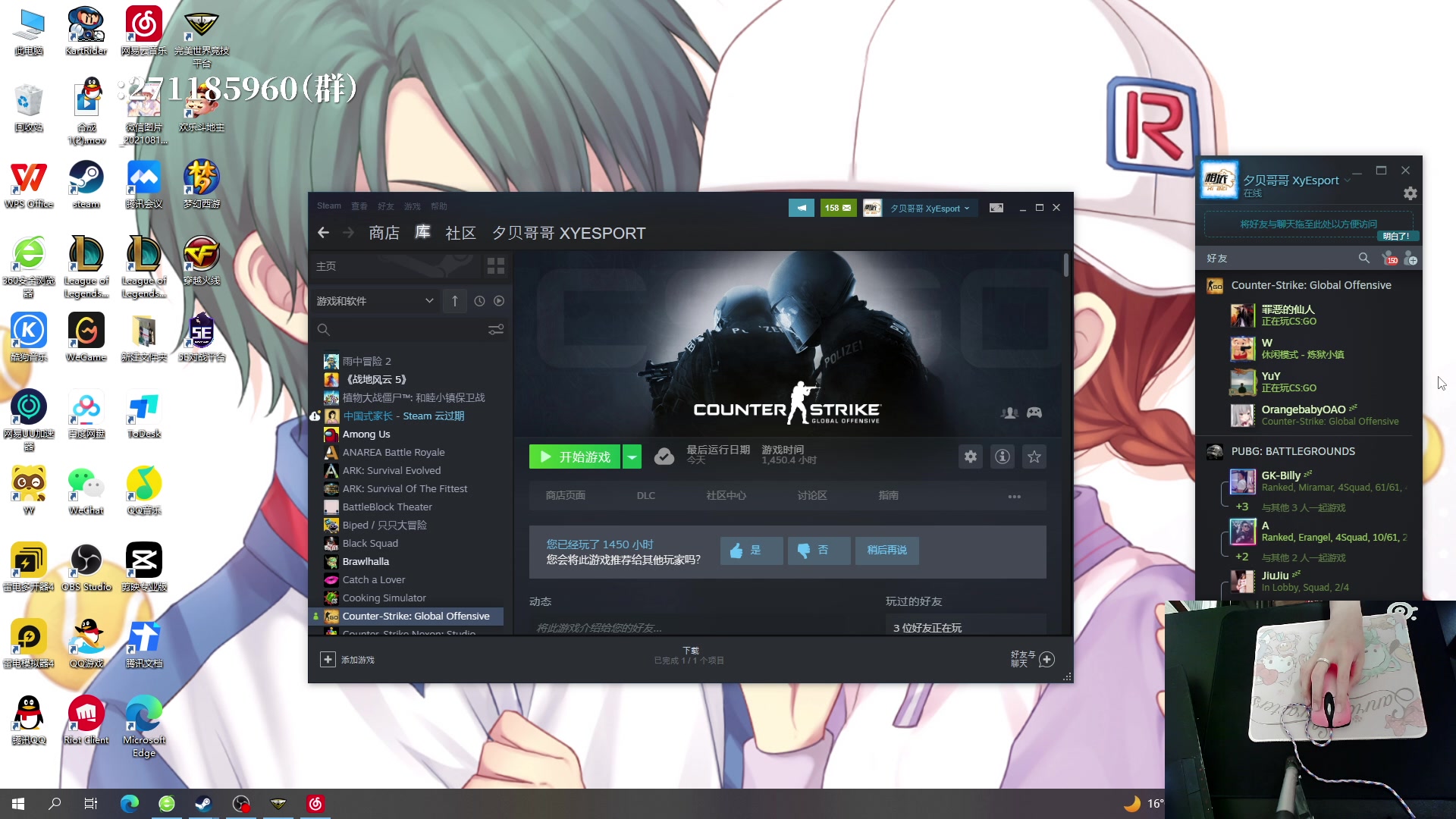1456x819 pixels.
Task: Open 讨论区 discussions tab
Action: [x=812, y=496]
